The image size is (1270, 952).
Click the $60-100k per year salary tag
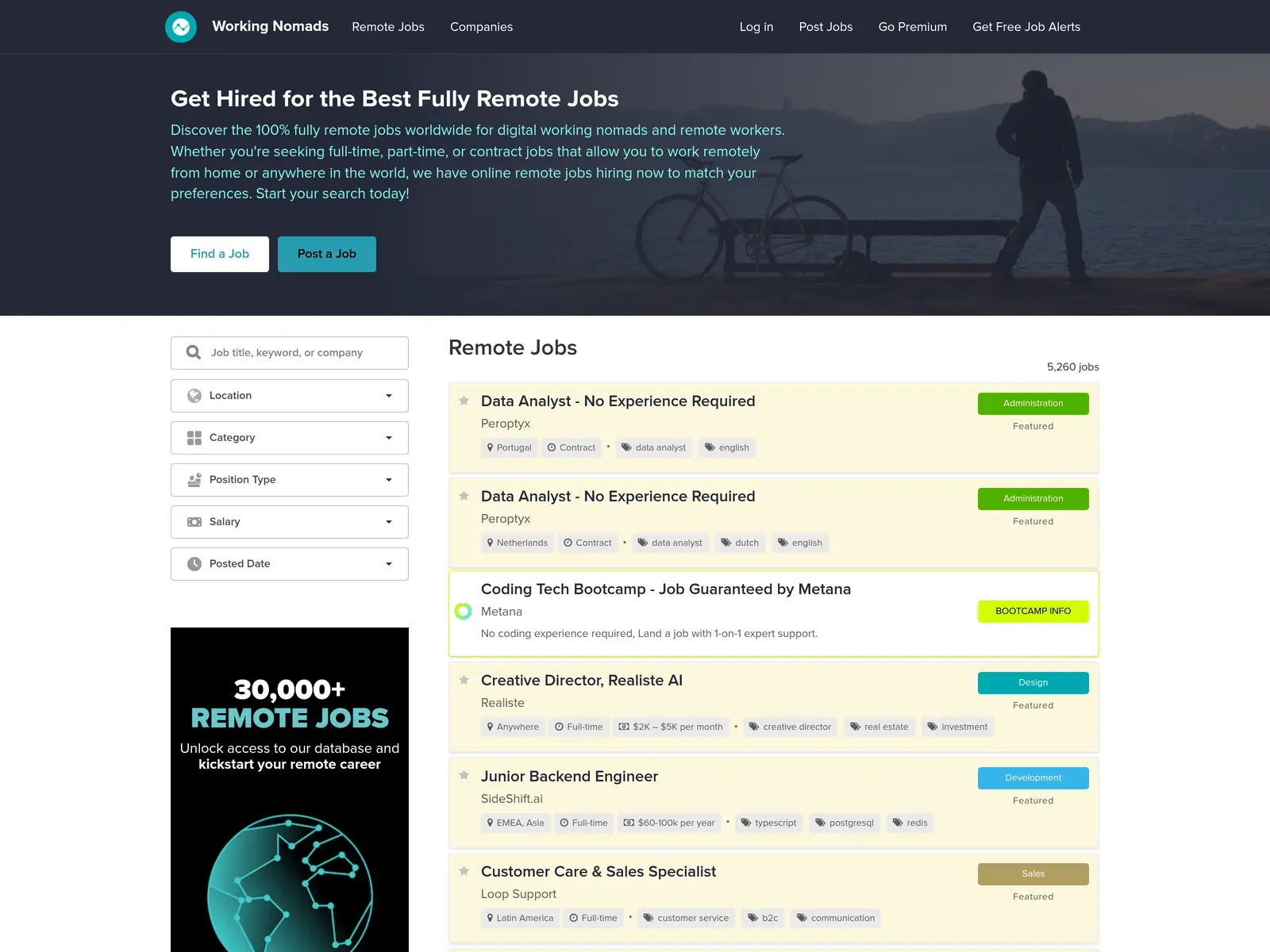pyautogui.click(x=669, y=823)
